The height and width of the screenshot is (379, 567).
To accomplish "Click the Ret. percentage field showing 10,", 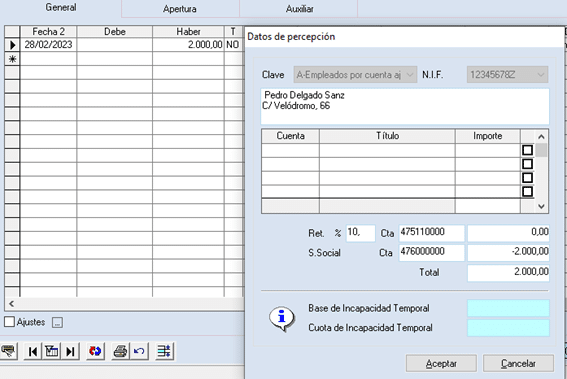I will 360,233.
